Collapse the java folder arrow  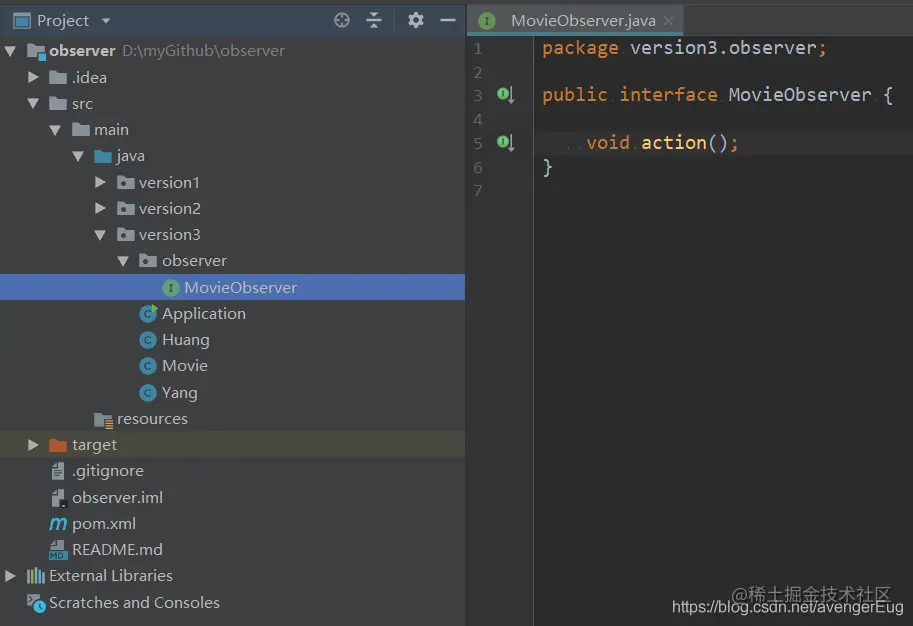pyautogui.click(x=78, y=156)
